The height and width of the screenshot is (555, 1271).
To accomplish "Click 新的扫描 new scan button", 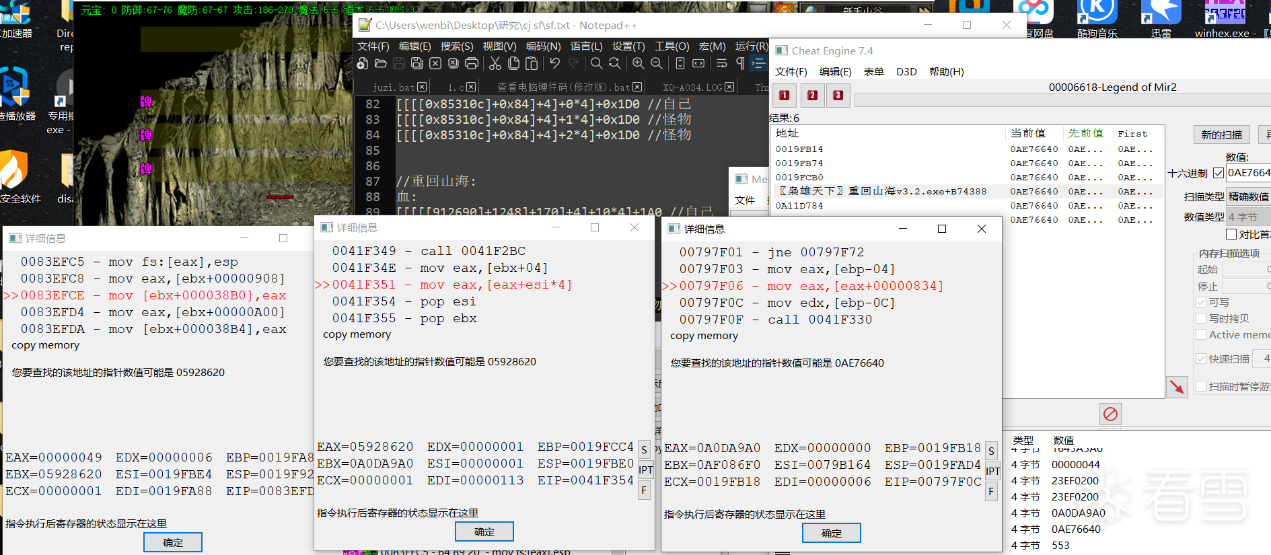I will (1221, 135).
